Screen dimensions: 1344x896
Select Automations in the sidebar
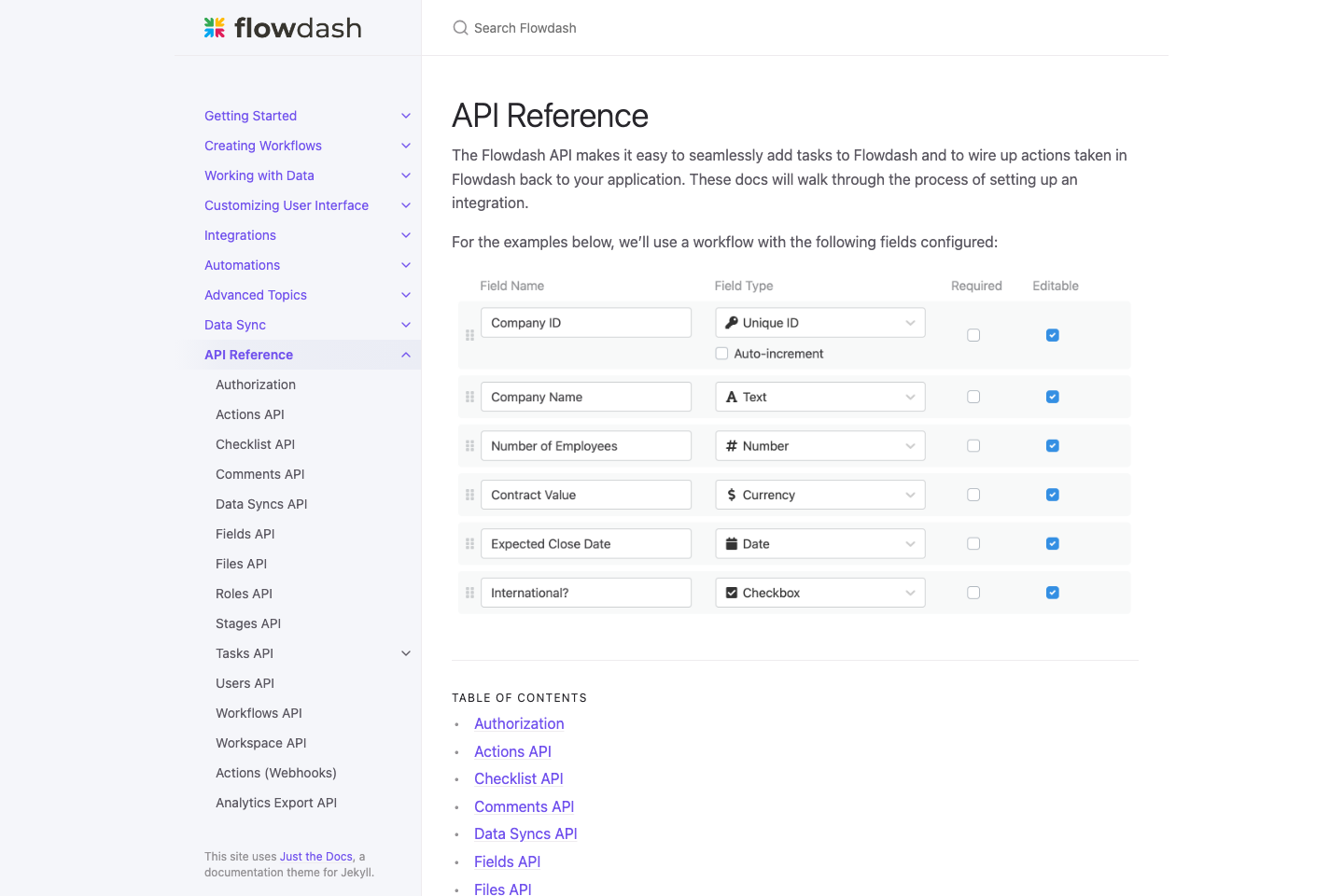(x=242, y=265)
